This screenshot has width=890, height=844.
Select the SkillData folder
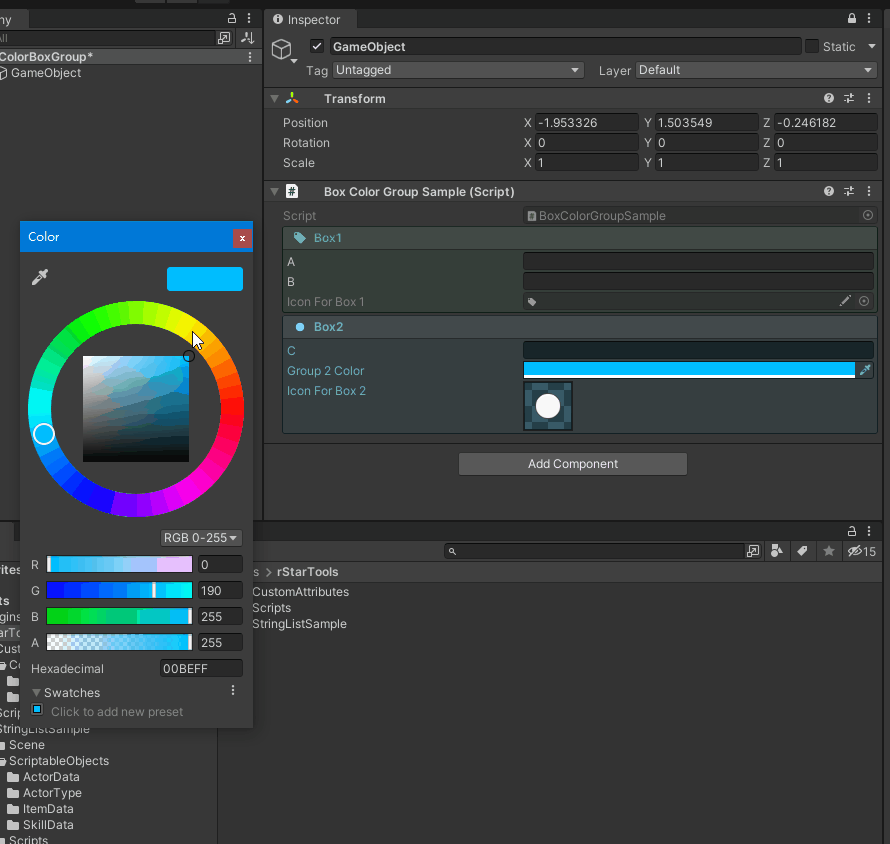point(48,824)
